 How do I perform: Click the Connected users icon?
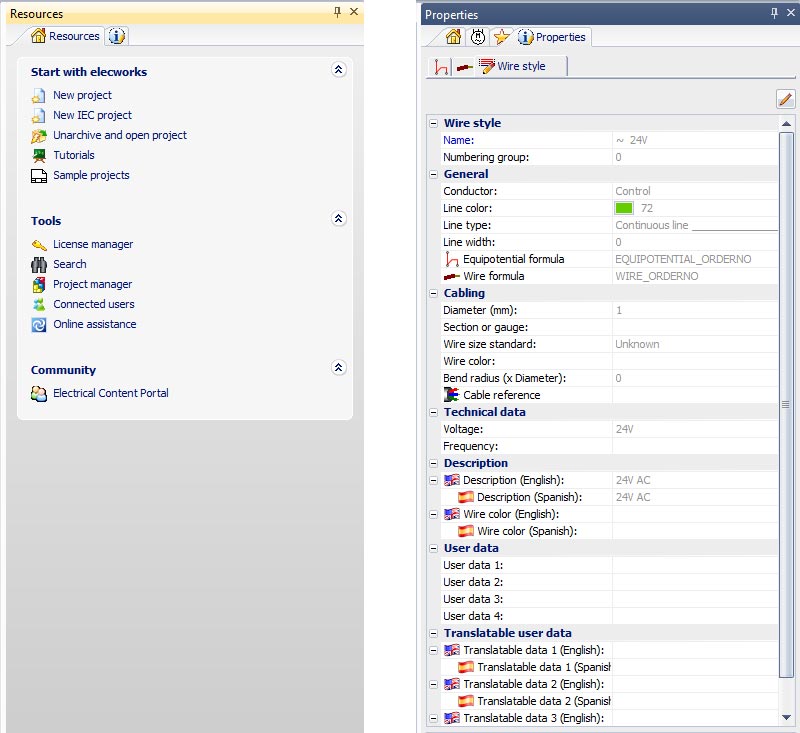[39, 305]
